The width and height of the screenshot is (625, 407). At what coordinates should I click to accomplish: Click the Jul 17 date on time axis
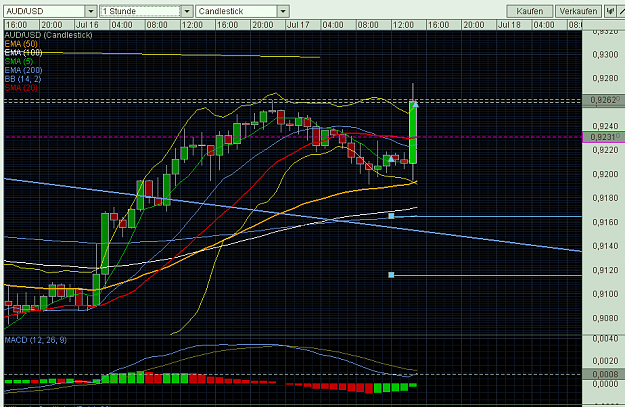click(298, 25)
